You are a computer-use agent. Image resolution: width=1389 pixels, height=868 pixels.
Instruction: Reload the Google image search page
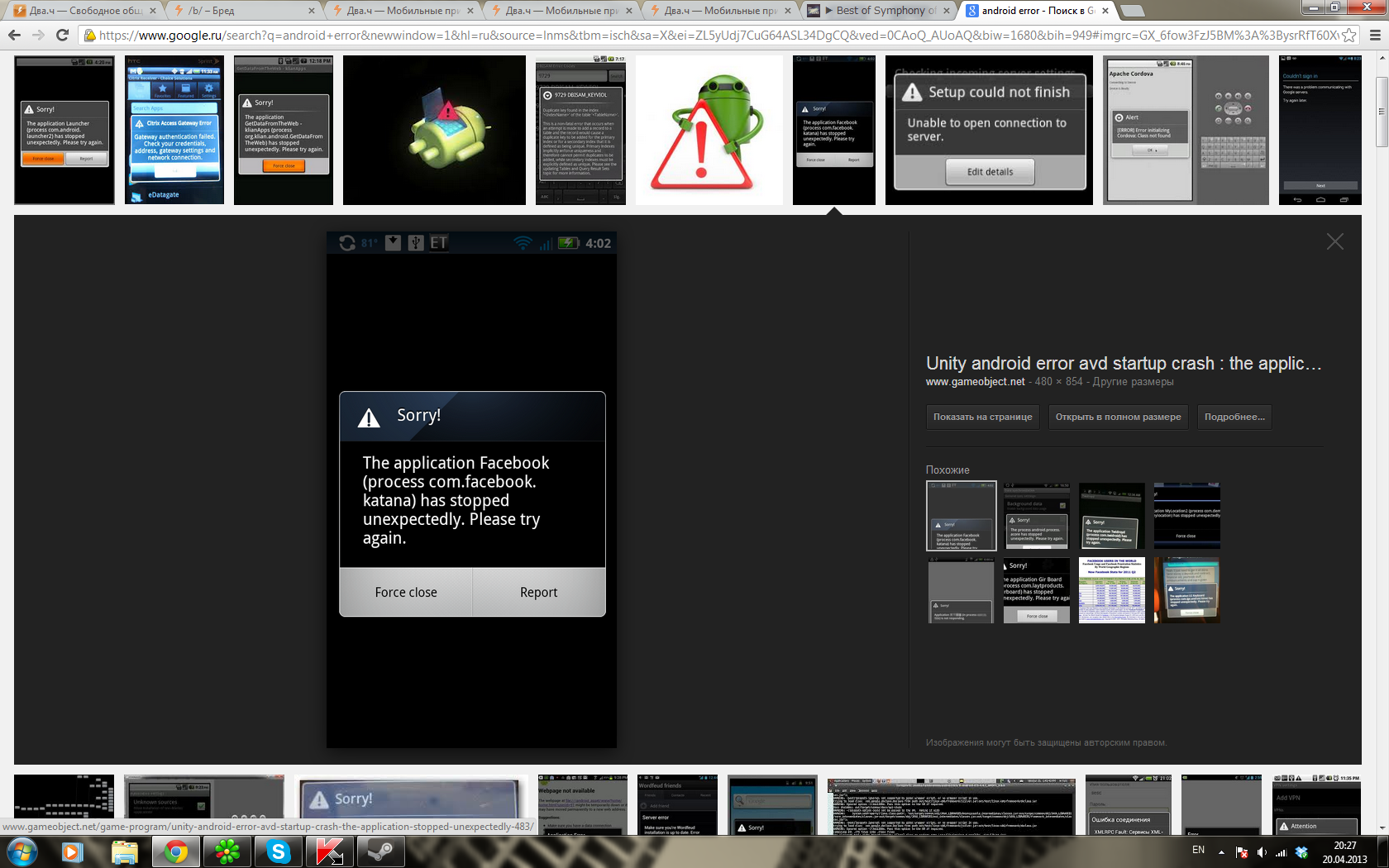tap(62, 35)
